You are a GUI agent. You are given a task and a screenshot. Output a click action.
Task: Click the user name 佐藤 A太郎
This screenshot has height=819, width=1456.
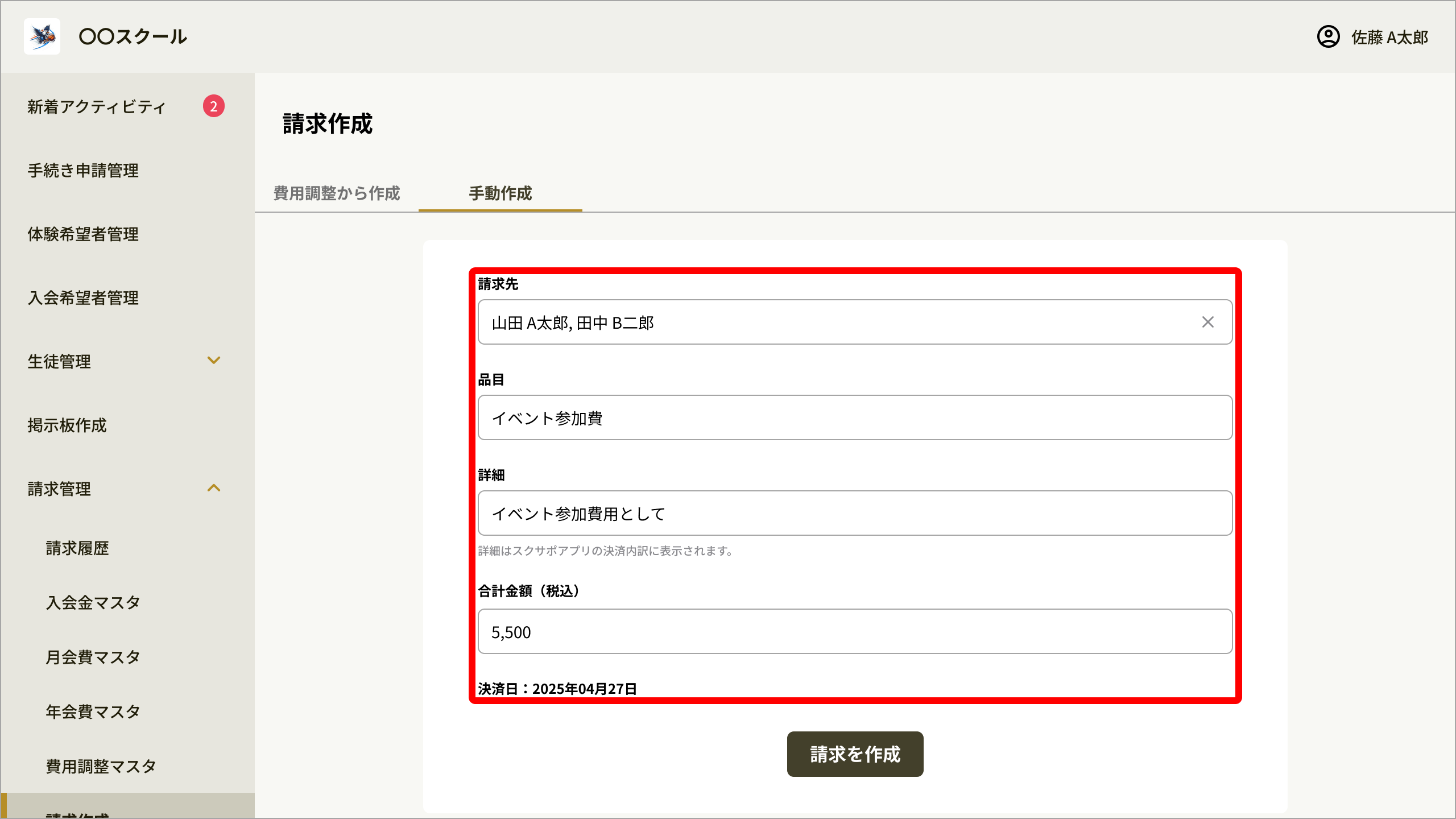point(1390,38)
